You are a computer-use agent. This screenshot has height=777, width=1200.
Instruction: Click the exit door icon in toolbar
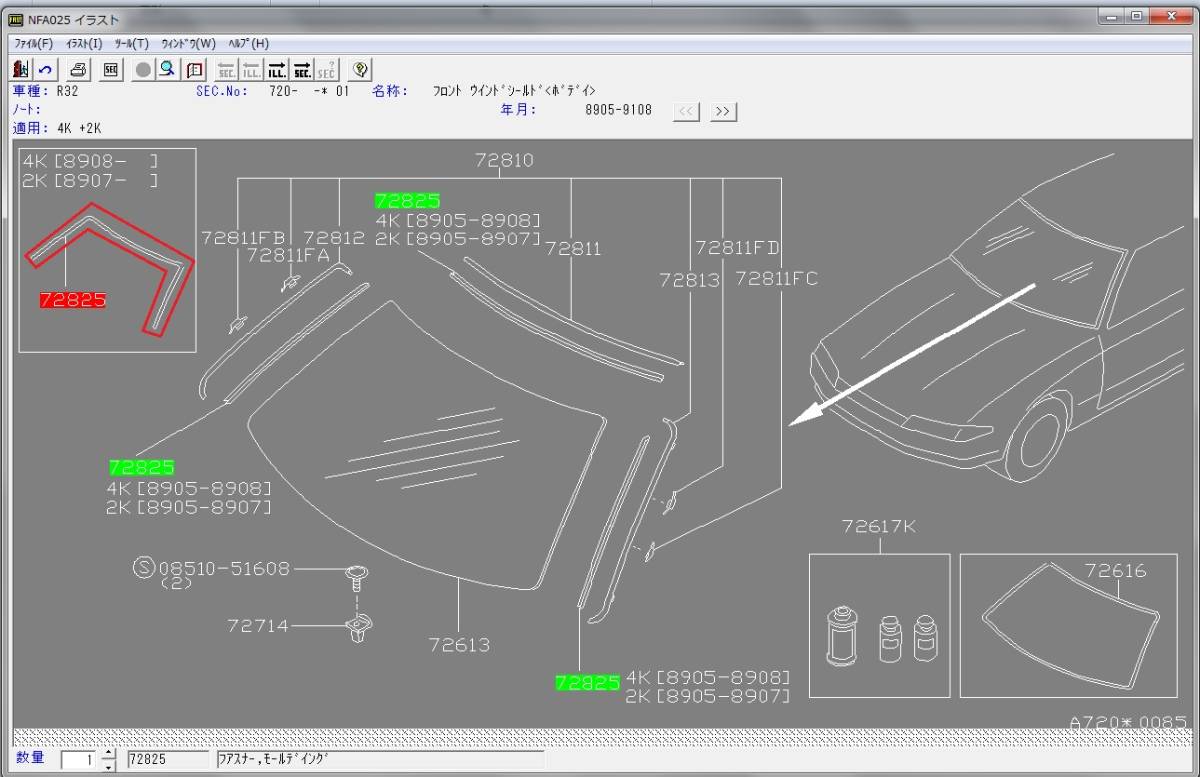(x=22, y=69)
